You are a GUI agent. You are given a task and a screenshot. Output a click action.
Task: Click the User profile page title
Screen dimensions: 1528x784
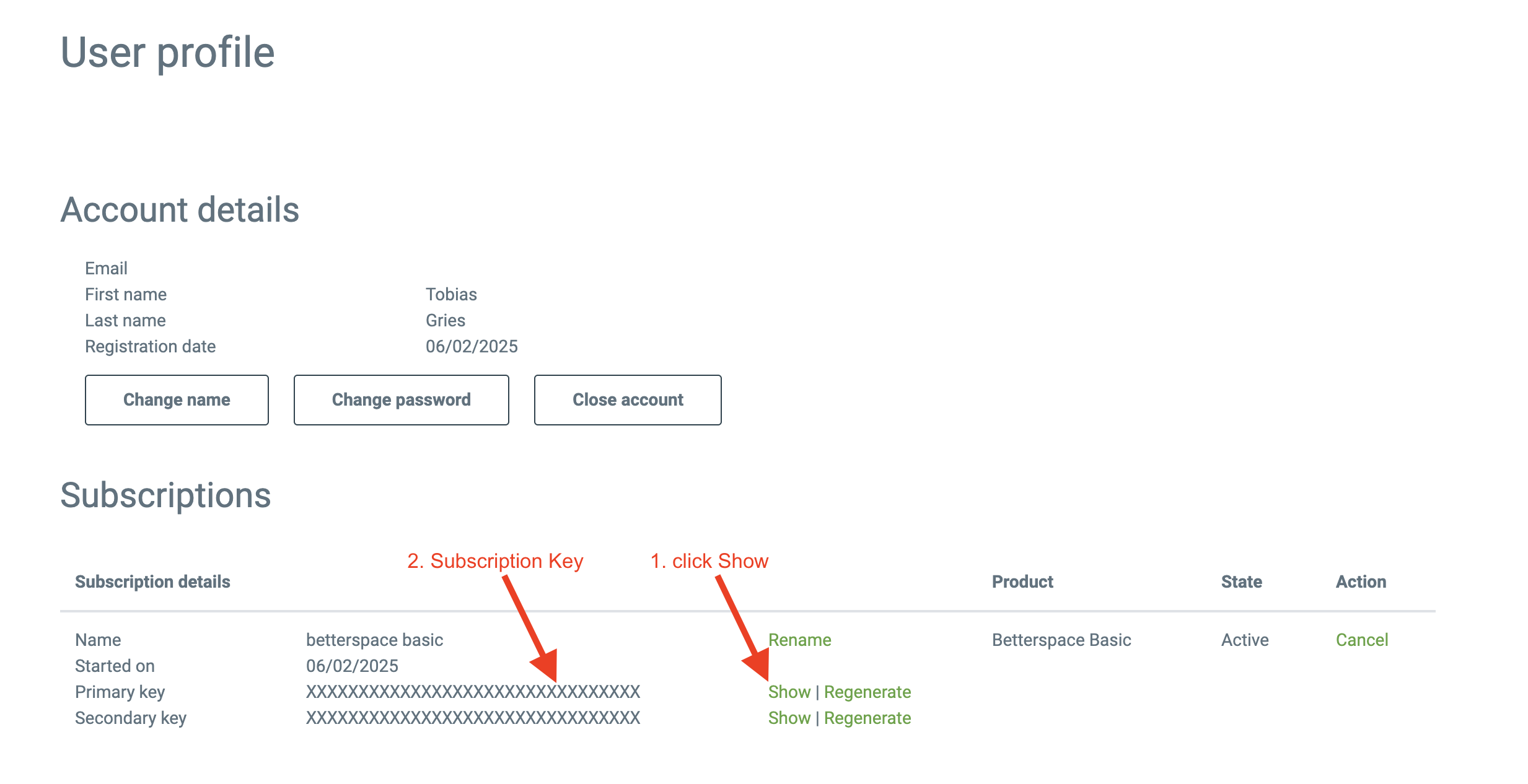[x=167, y=52]
